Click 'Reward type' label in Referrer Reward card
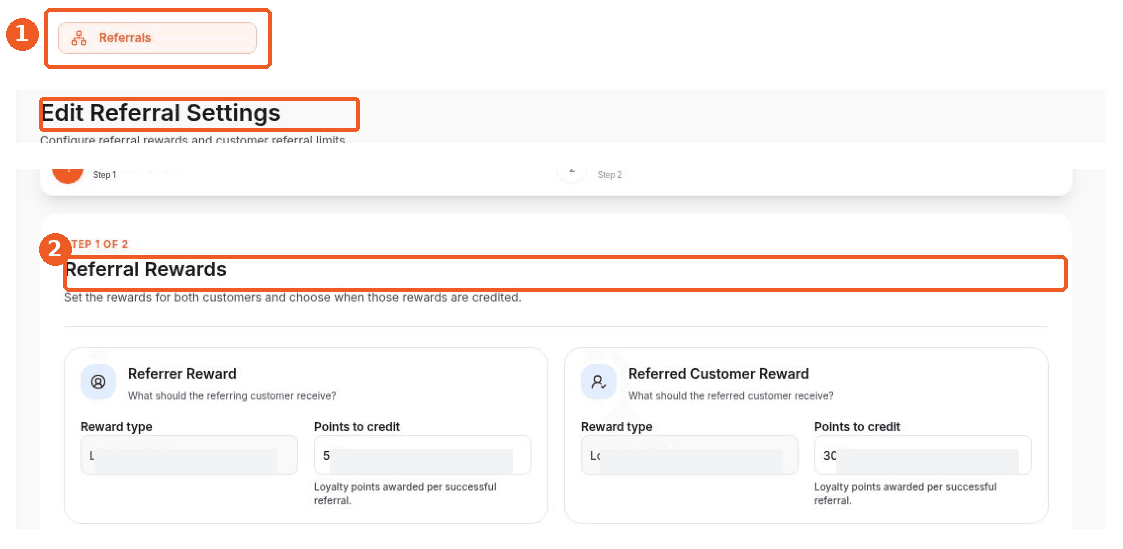Screen dimensions: 1123x549 pos(117,427)
